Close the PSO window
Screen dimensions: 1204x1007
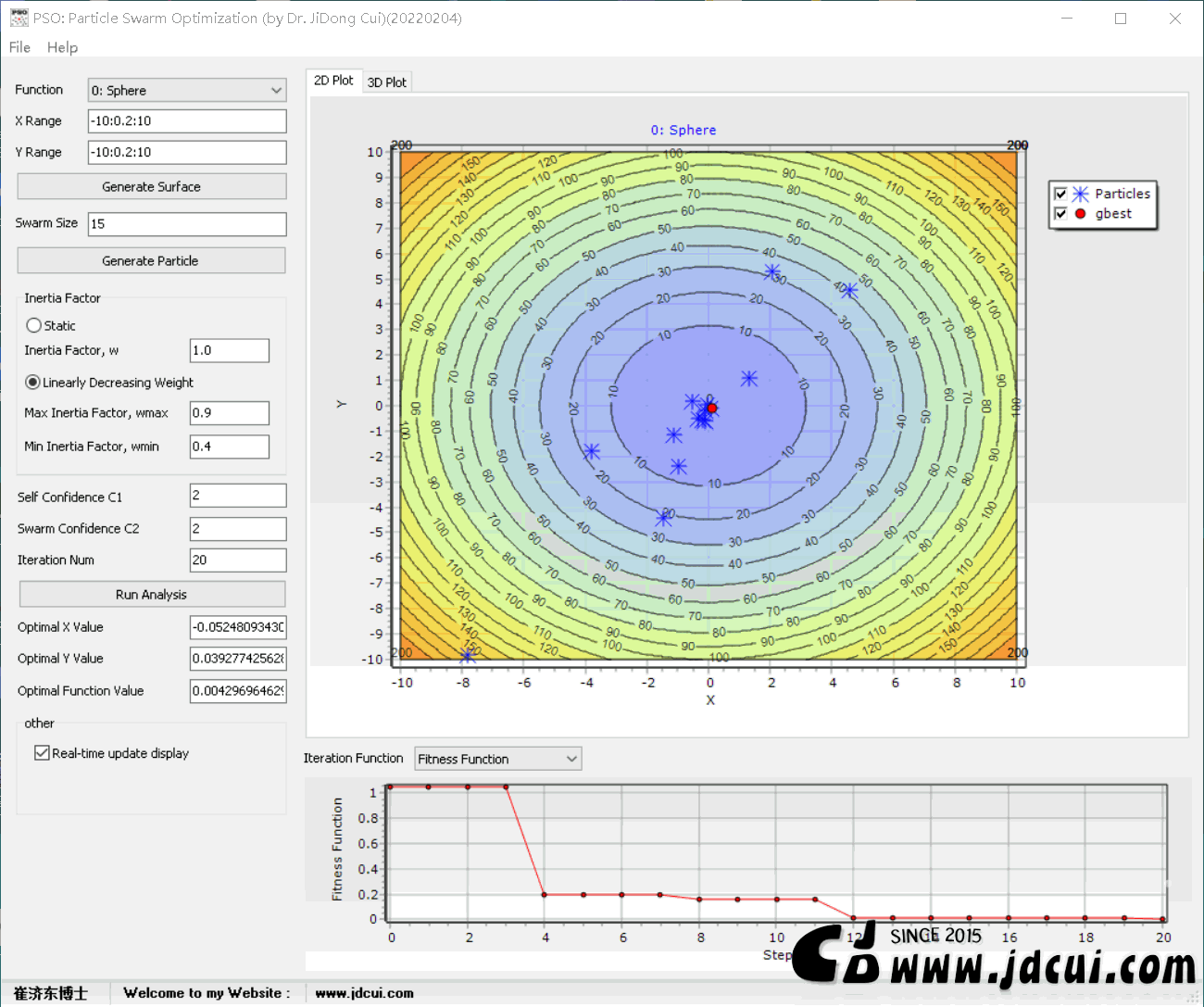point(1174,19)
